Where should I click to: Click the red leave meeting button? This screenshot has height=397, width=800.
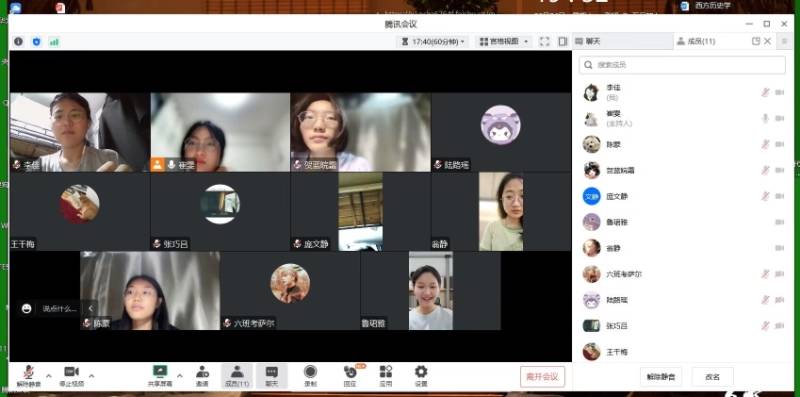pos(542,377)
